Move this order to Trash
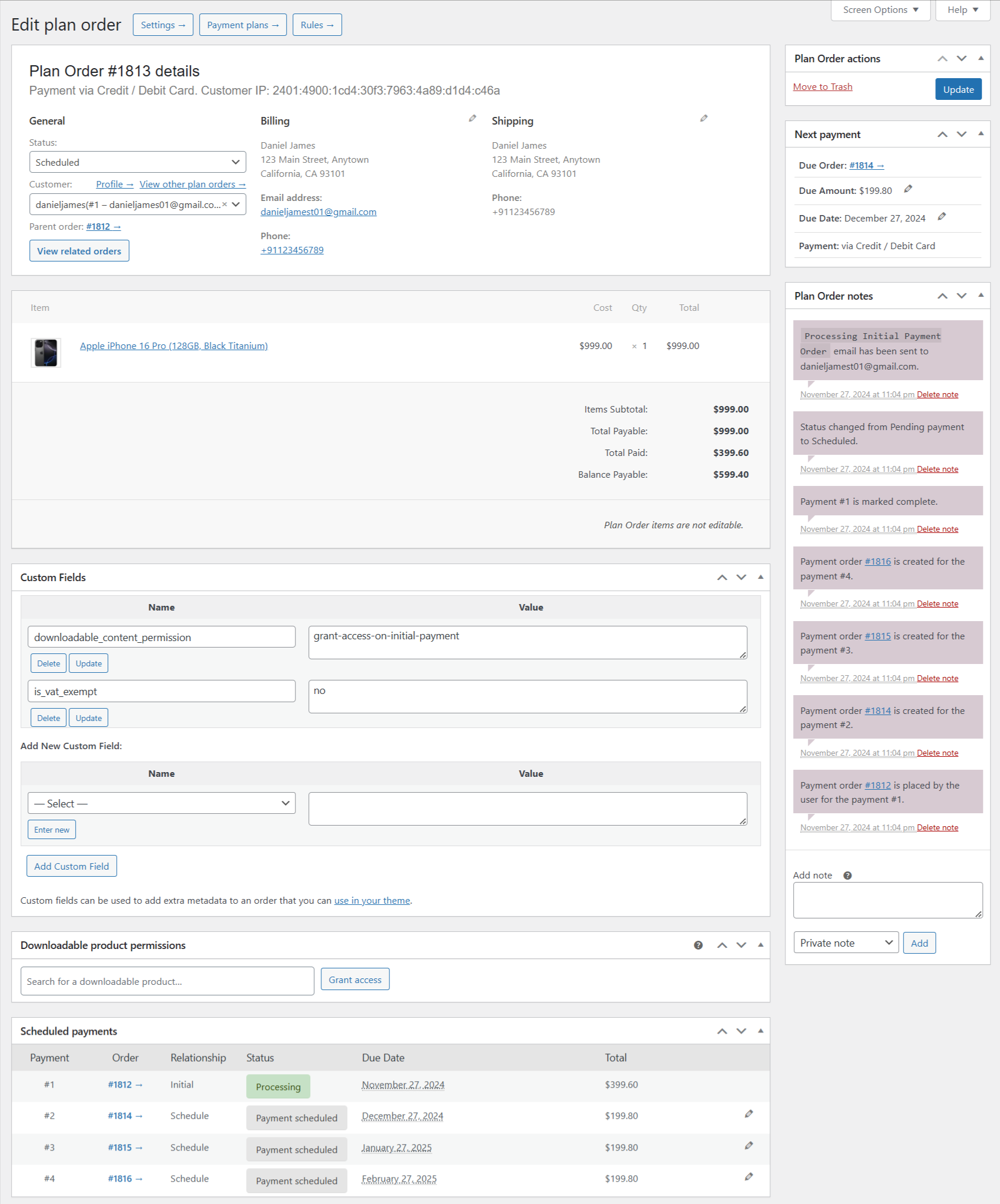The height and width of the screenshot is (1204, 1000). [822, 86]
